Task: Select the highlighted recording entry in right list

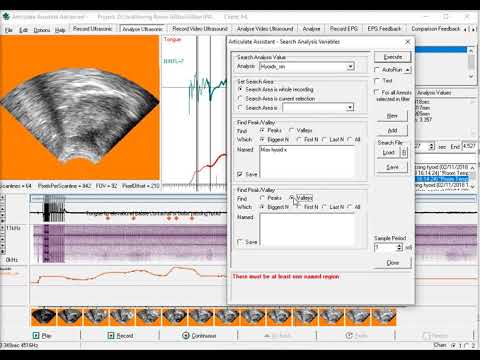Action: pos(442,179)
